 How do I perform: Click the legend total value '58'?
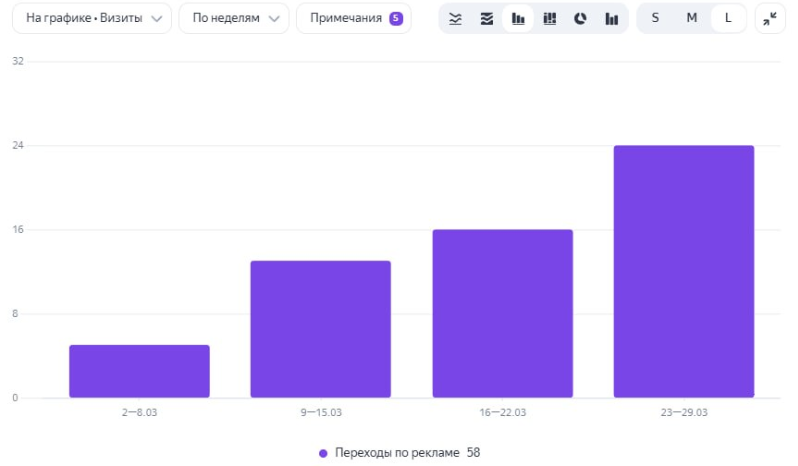tap(473, 453)
